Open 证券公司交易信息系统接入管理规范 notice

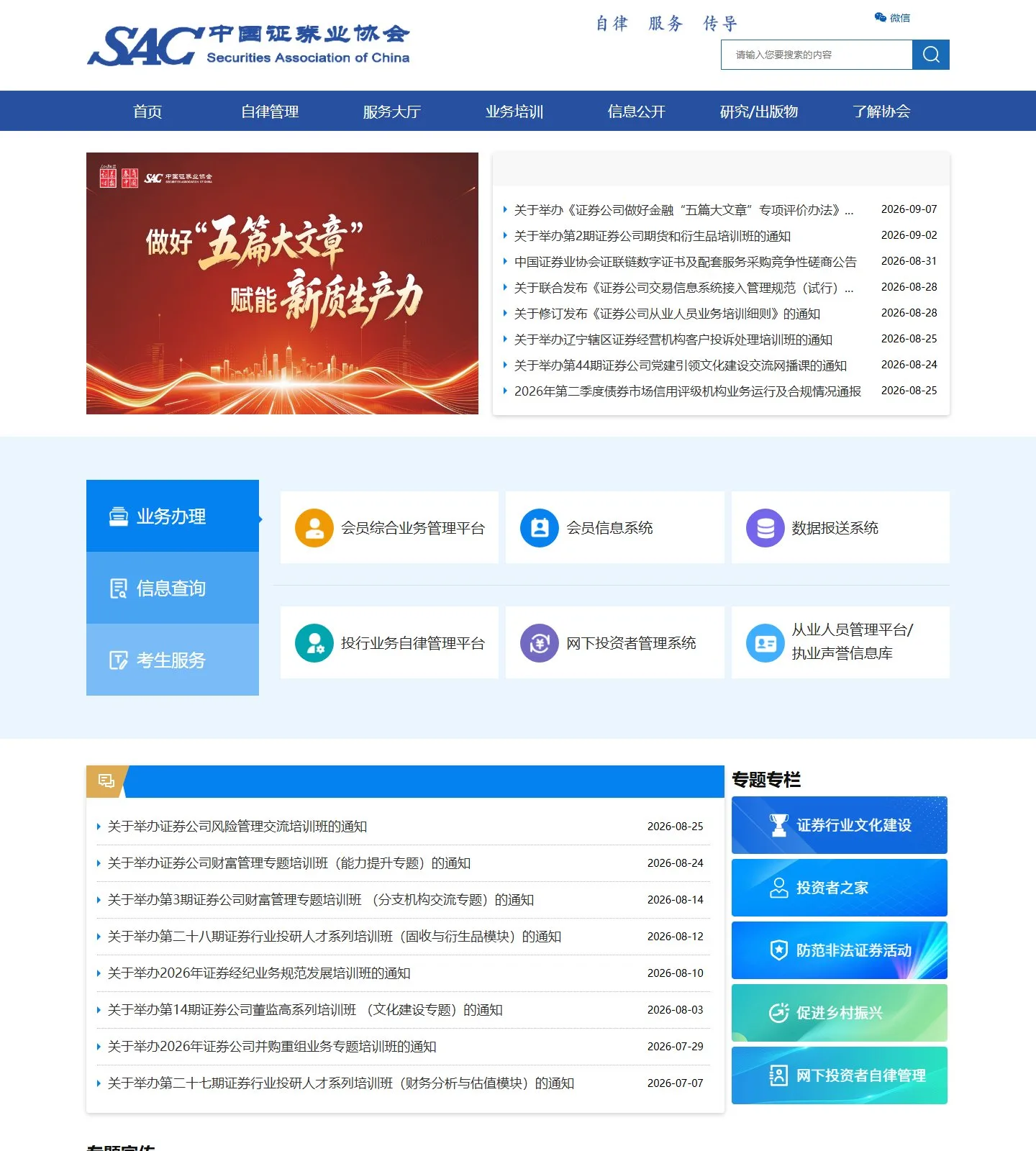[683, 288]
